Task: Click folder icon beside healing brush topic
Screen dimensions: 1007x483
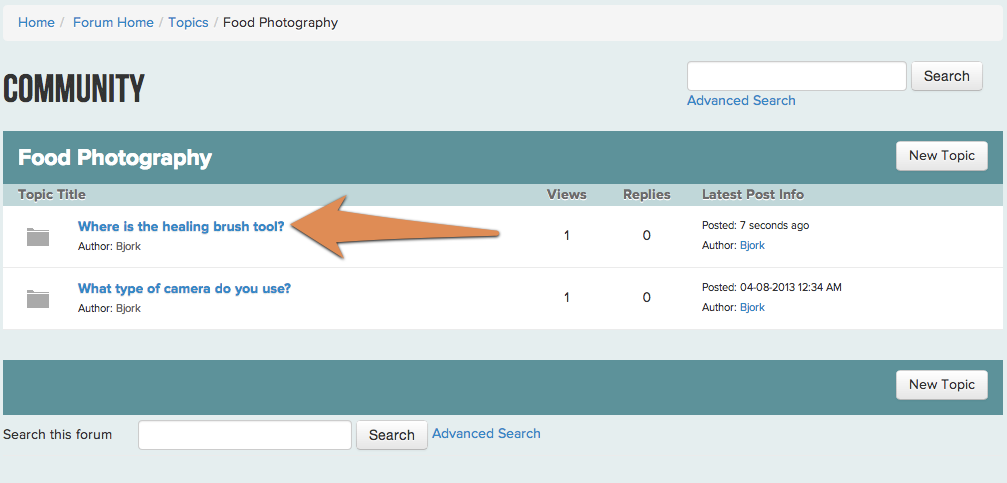Action: [x=38, y=236]
